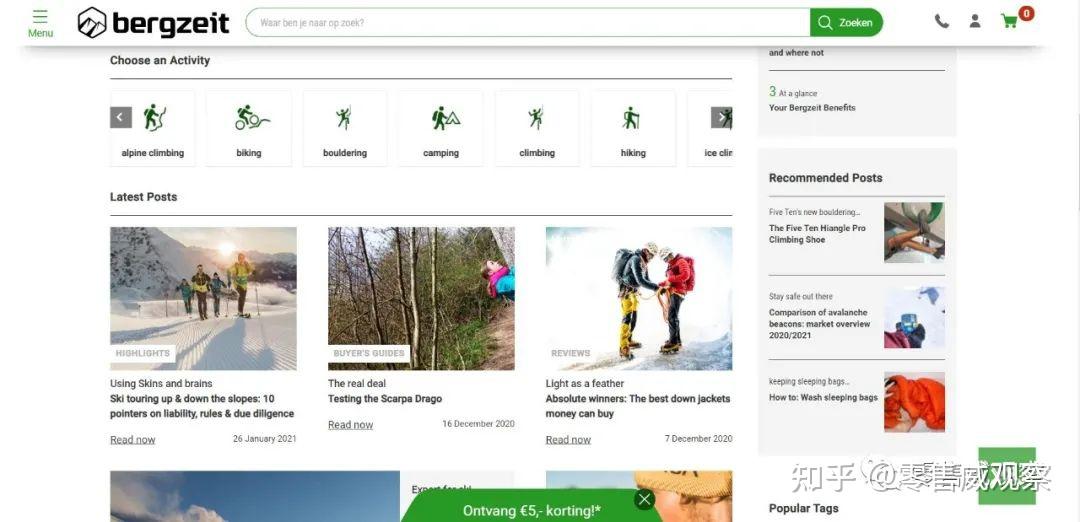Open the shopping cart icon

[1010, 21]
